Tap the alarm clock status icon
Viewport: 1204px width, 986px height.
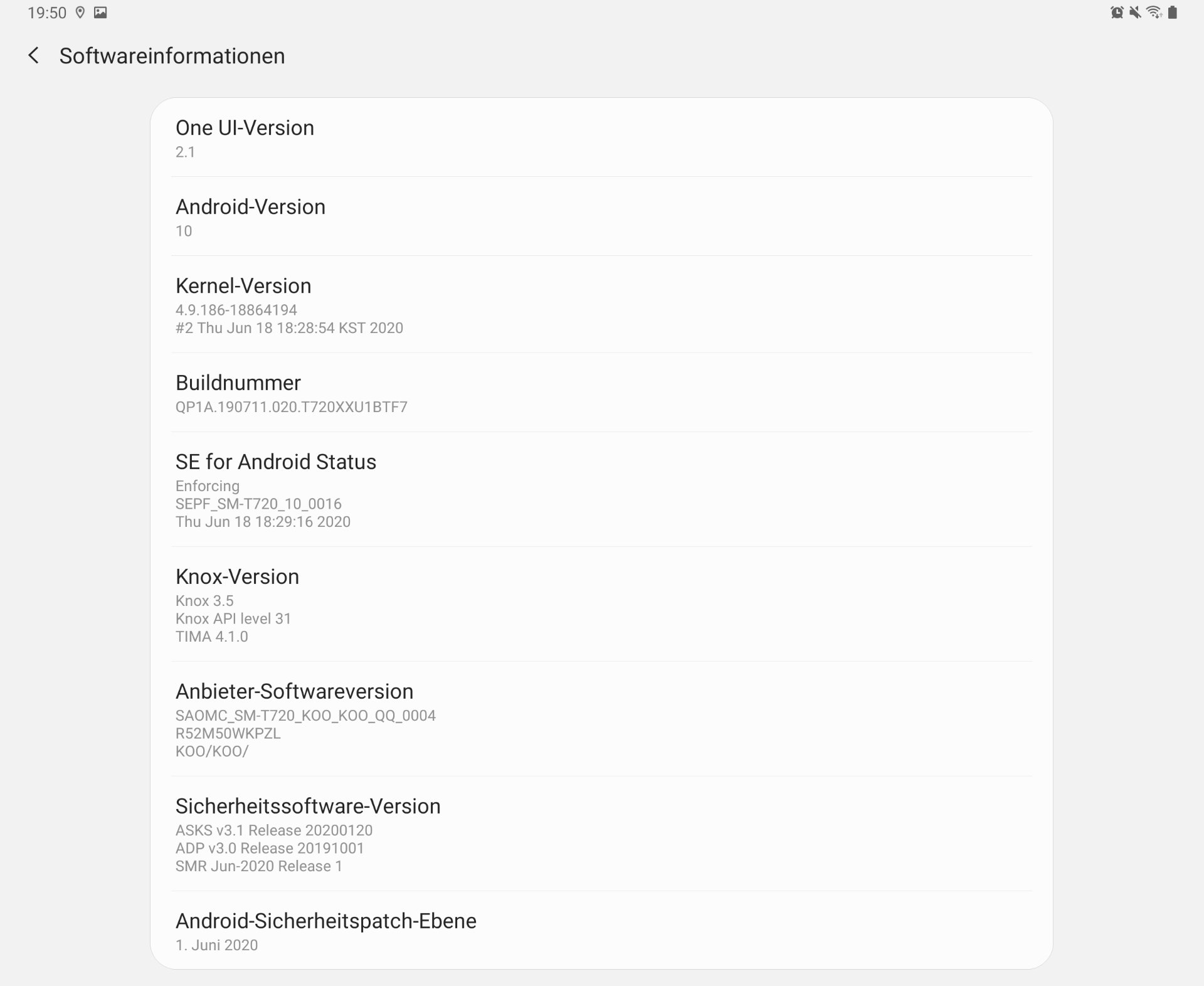(x=1117, y=13)
